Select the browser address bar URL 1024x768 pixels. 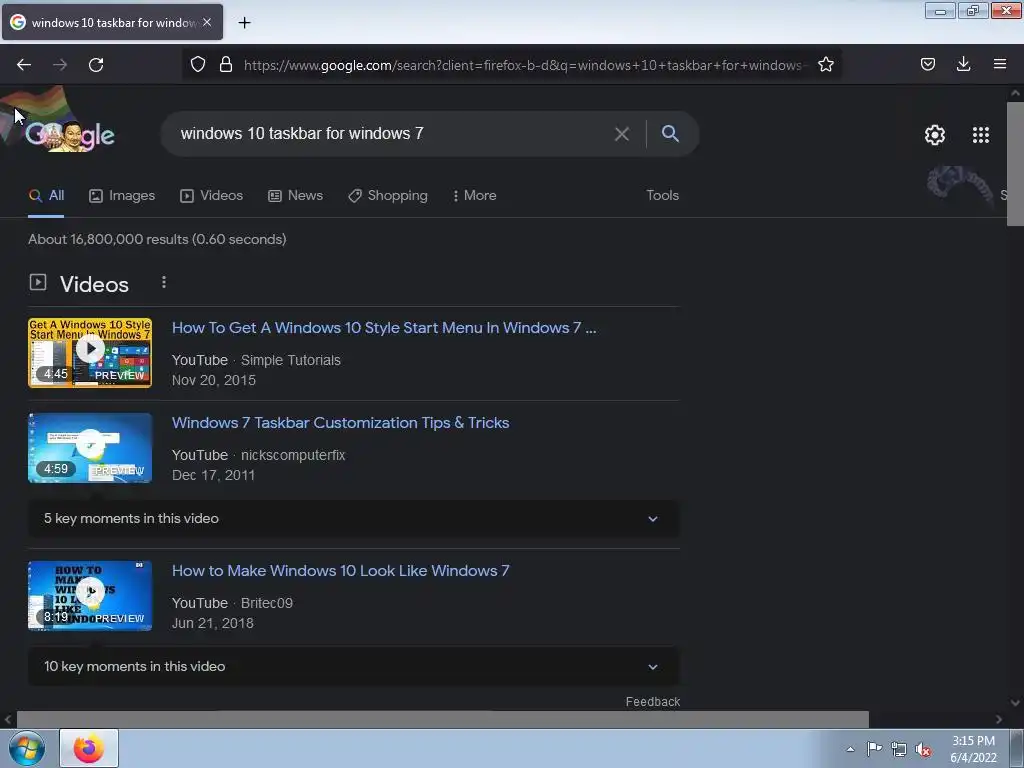click(525, 65)
